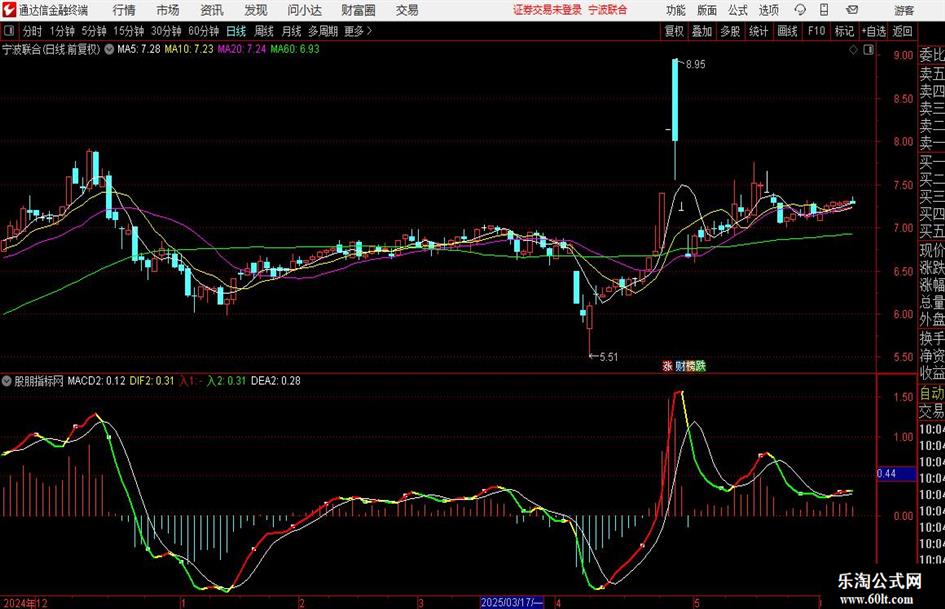Switch to the 周线 weekly tab

click(x=263, y=31)
